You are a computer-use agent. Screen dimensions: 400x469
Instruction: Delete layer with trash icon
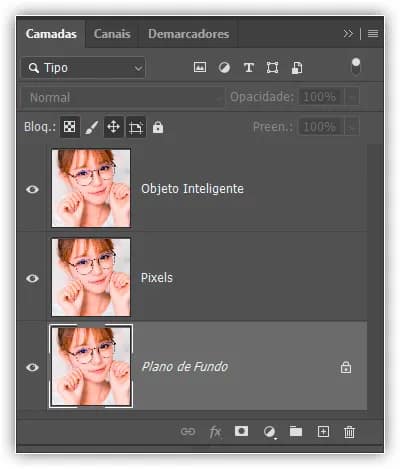tap(349, 432)
